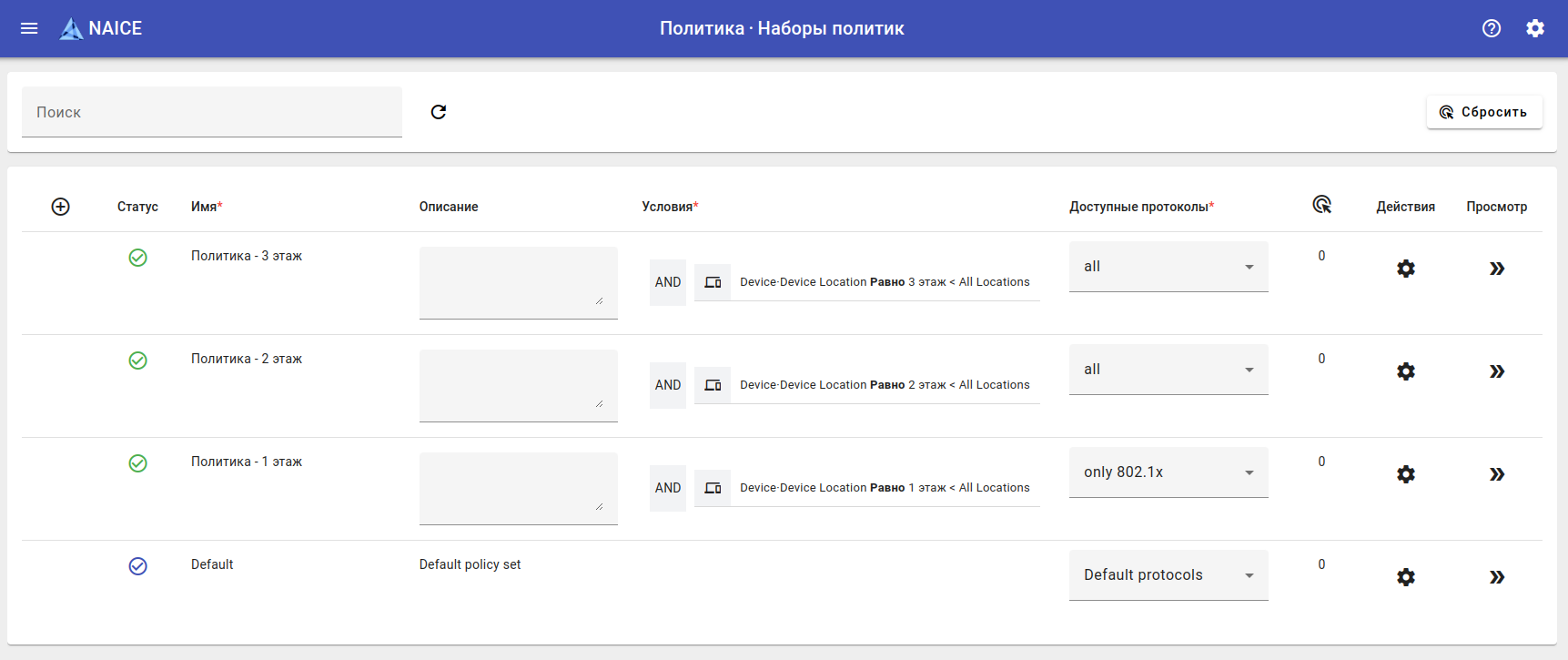Click the hit counter icon in table header
The image size is (1568, 660).
tap(1322, 205)
